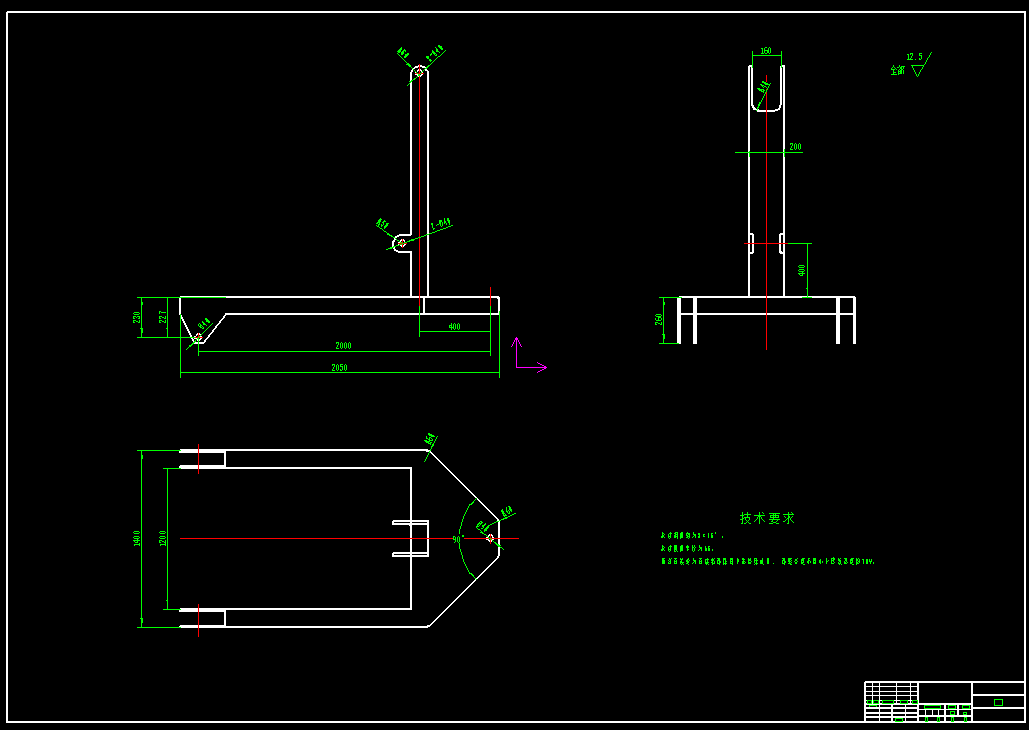Select the hole in the post's side lug
The width and height of the screenshot is (1029, 730).
click(402, 243)
